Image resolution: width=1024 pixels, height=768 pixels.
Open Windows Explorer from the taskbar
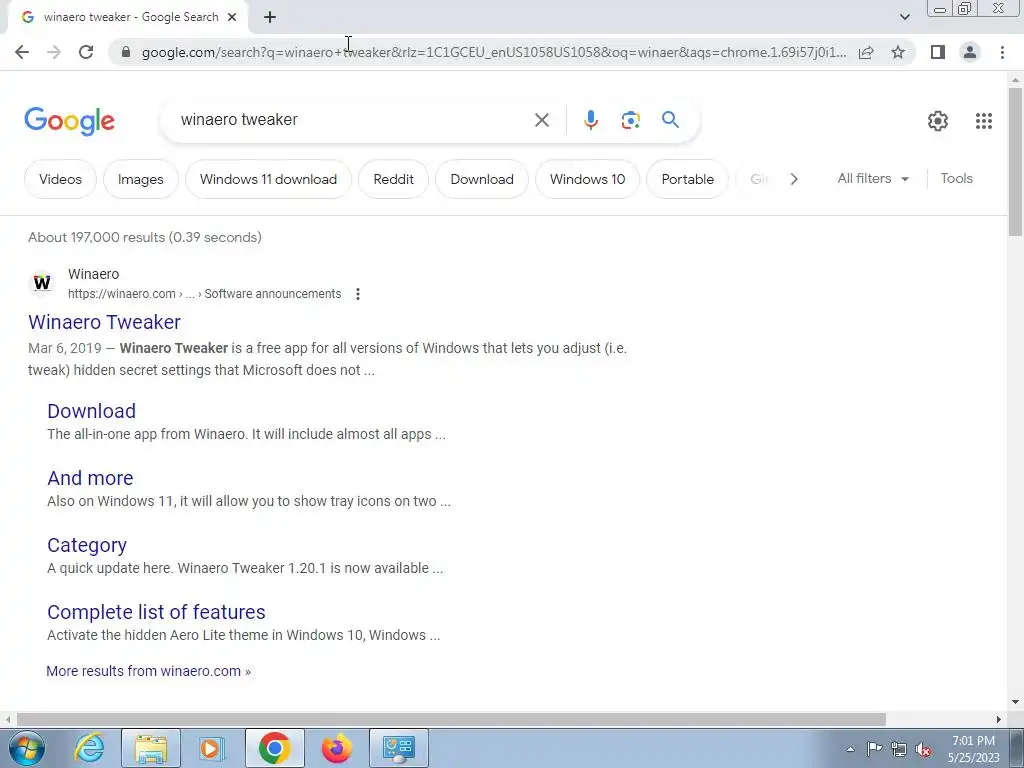(151, 748)
